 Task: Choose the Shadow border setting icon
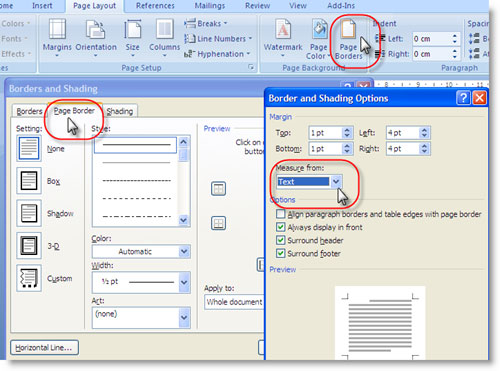tap(29, 213)
